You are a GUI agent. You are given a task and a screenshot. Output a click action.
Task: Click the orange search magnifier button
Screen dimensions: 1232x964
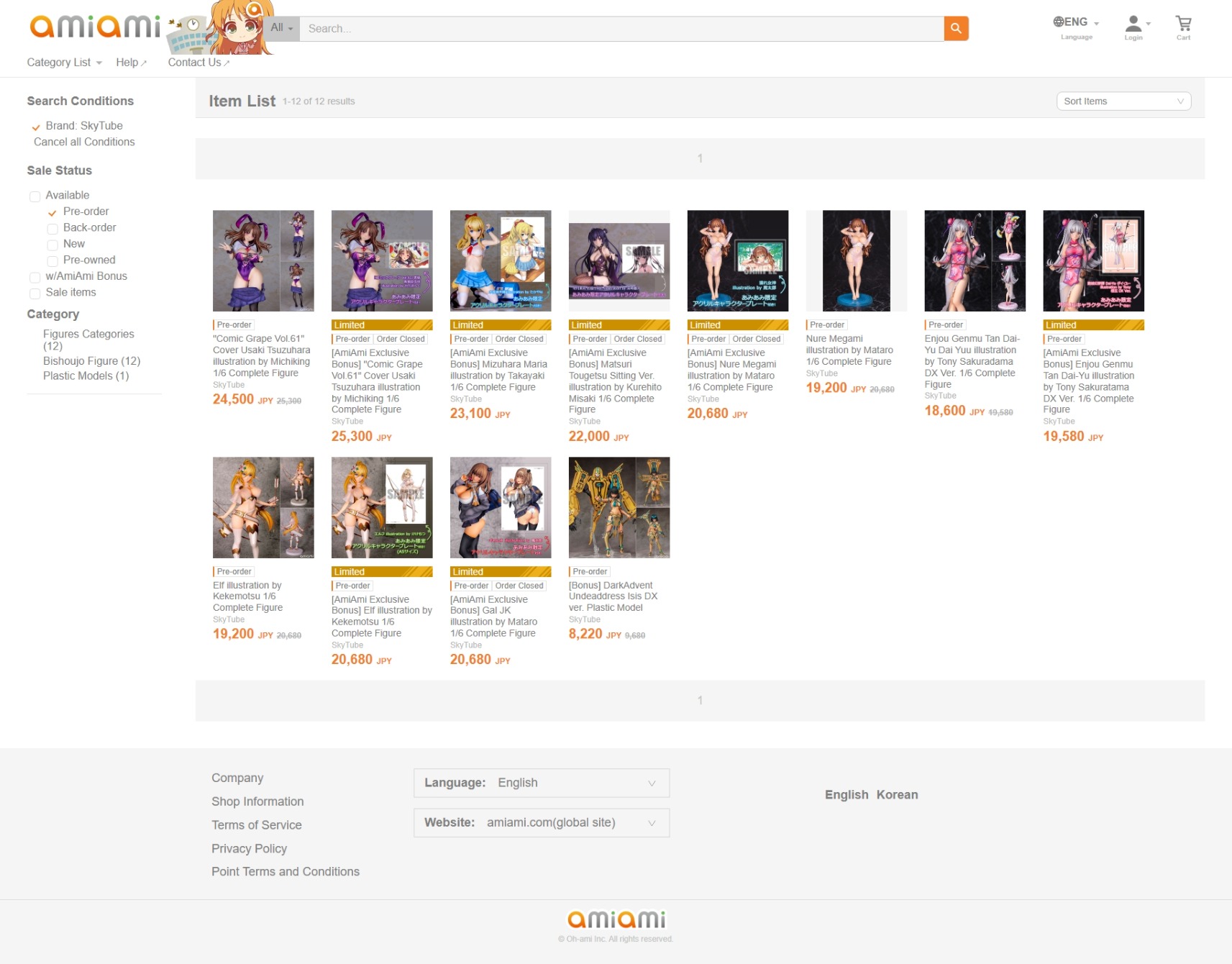pyautogui.click(x=956, y=29)
